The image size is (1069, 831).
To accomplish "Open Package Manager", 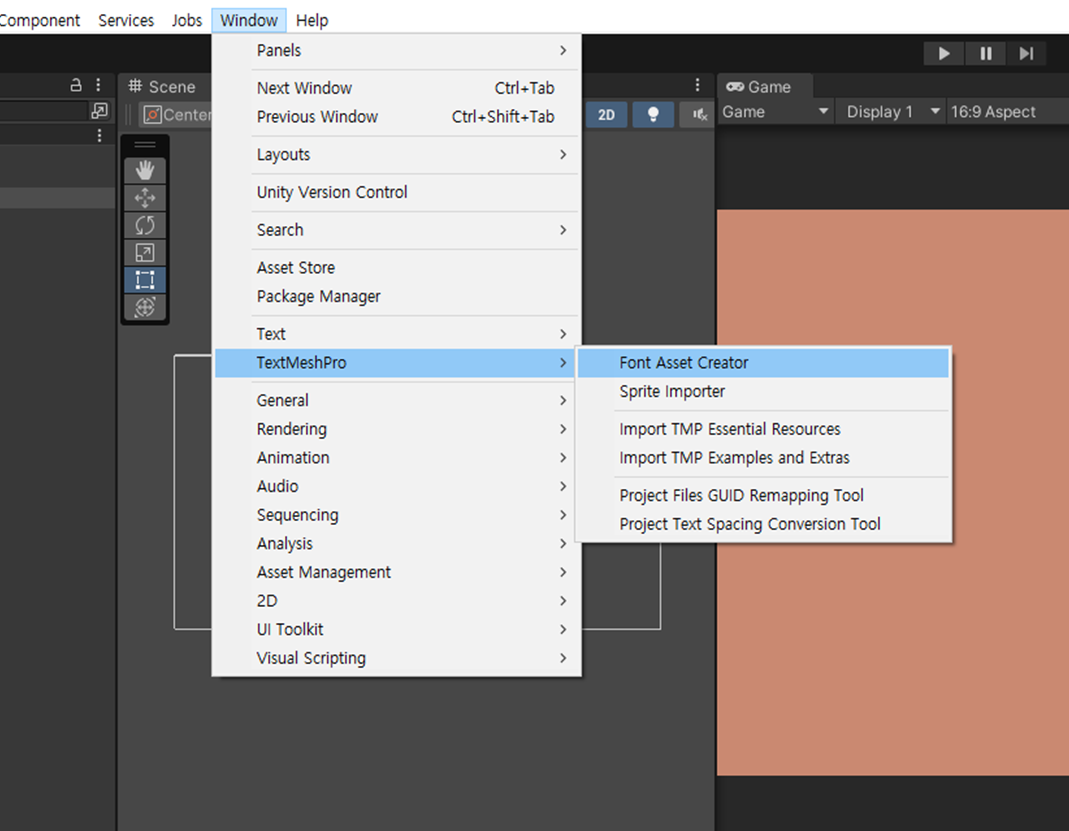I will coord(397,297).
